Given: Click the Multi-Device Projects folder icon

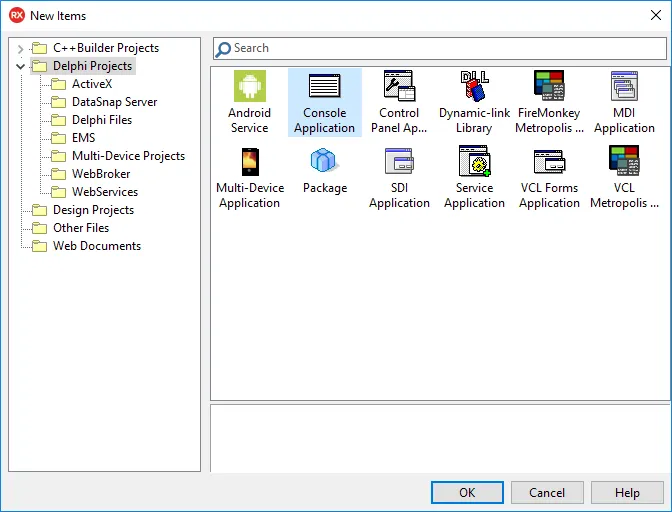Looking at the screenshot, I should click(x=58, y=156).
